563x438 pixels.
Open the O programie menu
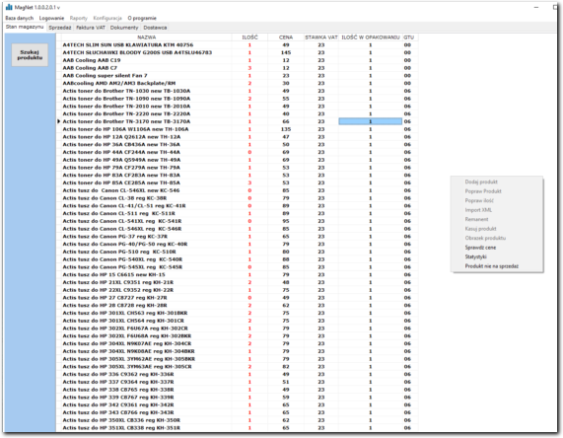(142, 18)
